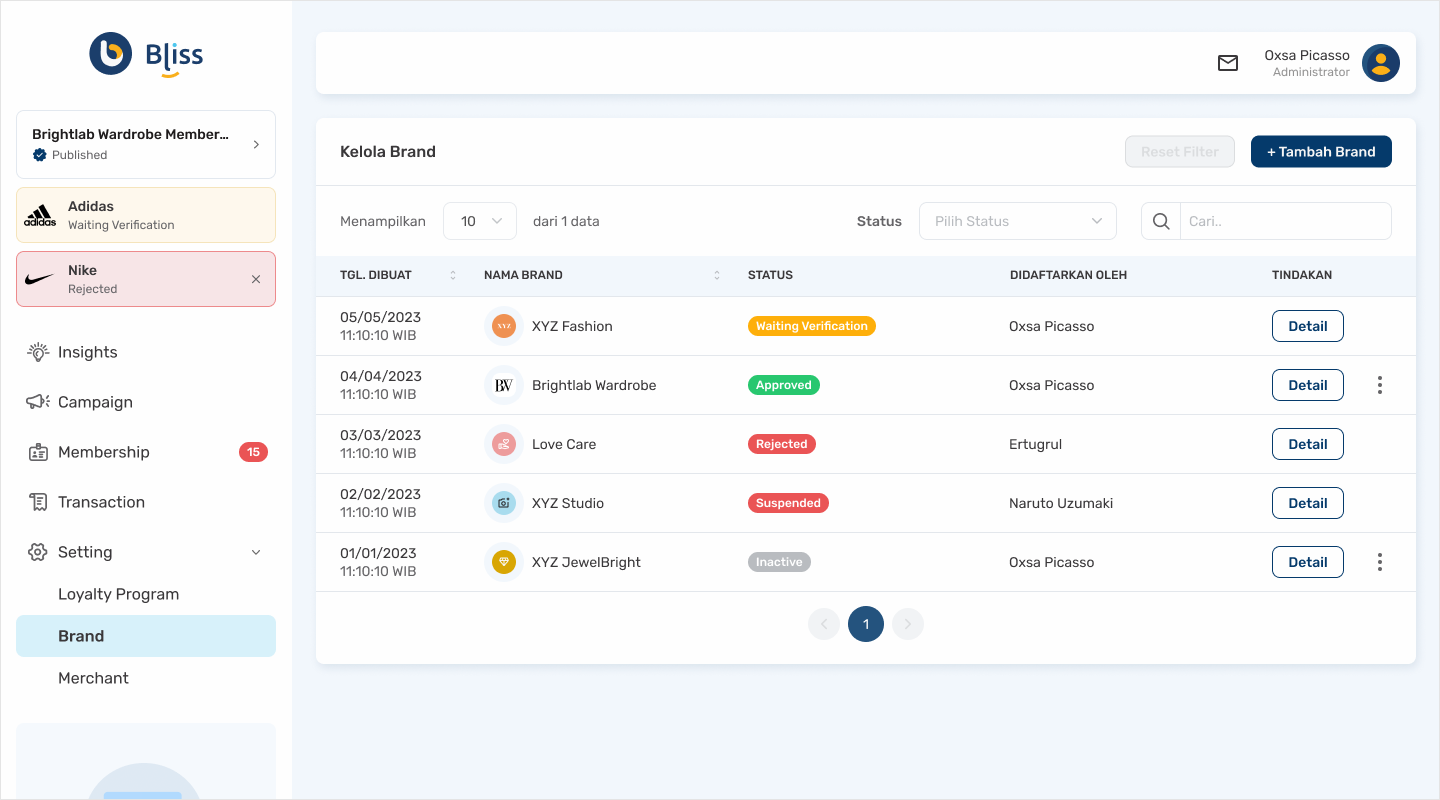
Task: Open Detail for XYZ Studio
Action: tap(1308, 503)
